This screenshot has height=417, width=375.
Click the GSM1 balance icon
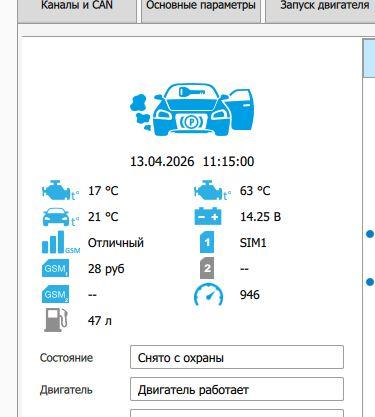tap(56, 268)
